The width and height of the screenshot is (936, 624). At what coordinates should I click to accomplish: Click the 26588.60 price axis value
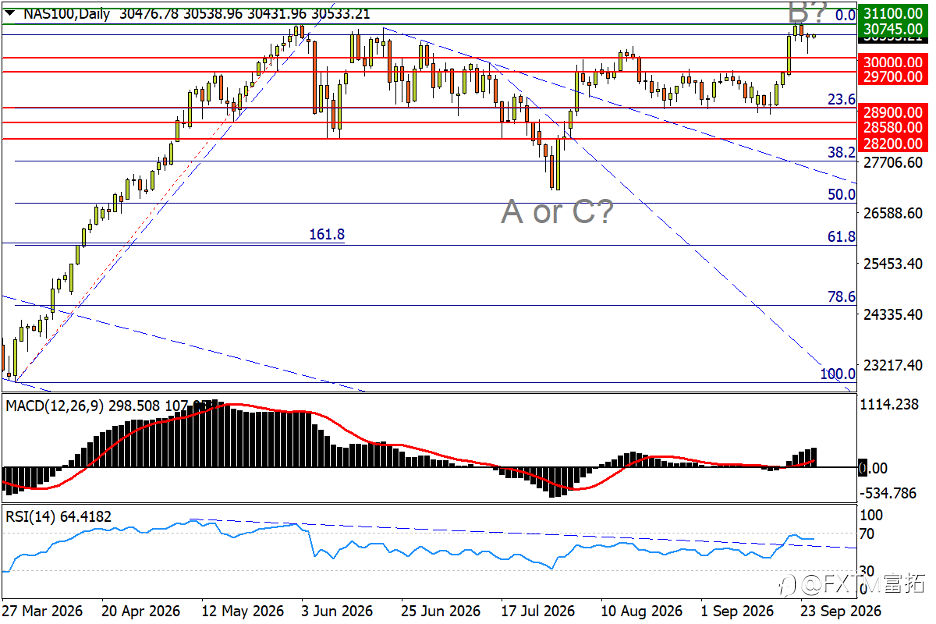tap(893, 213)
